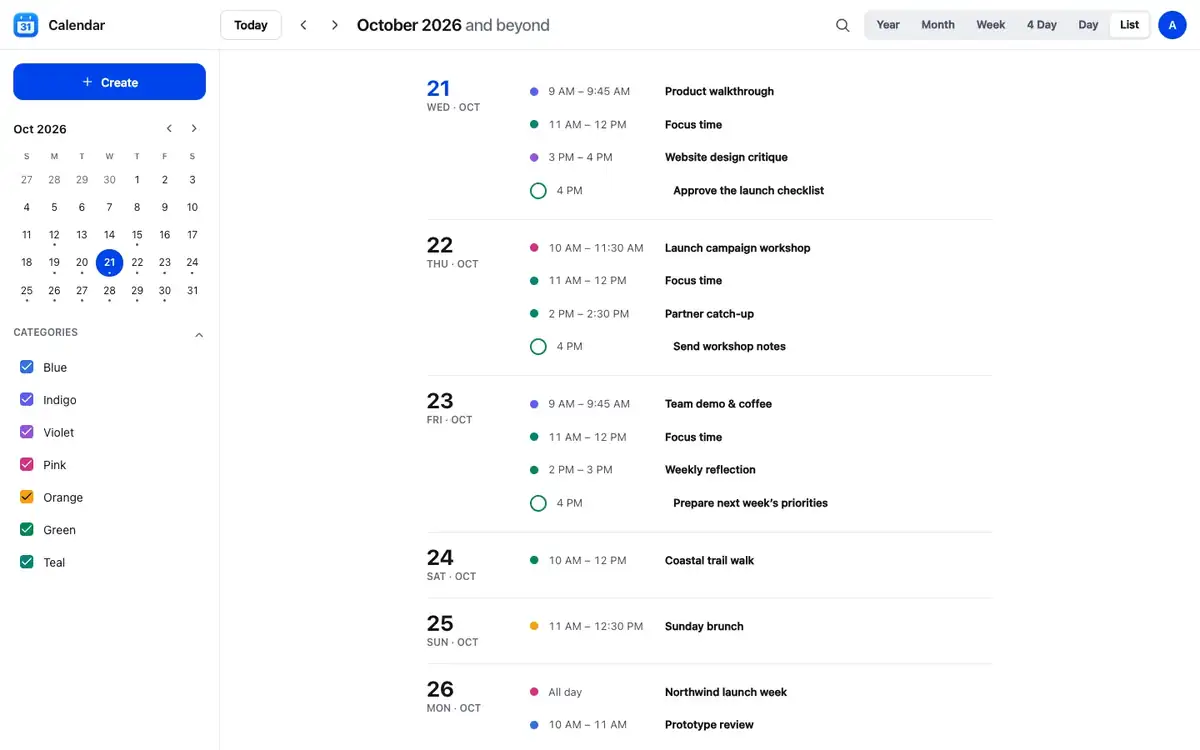Viewport: 1200px width, 750px height.
Task: Uncheck the Indigo category
Action: [27, 400]
